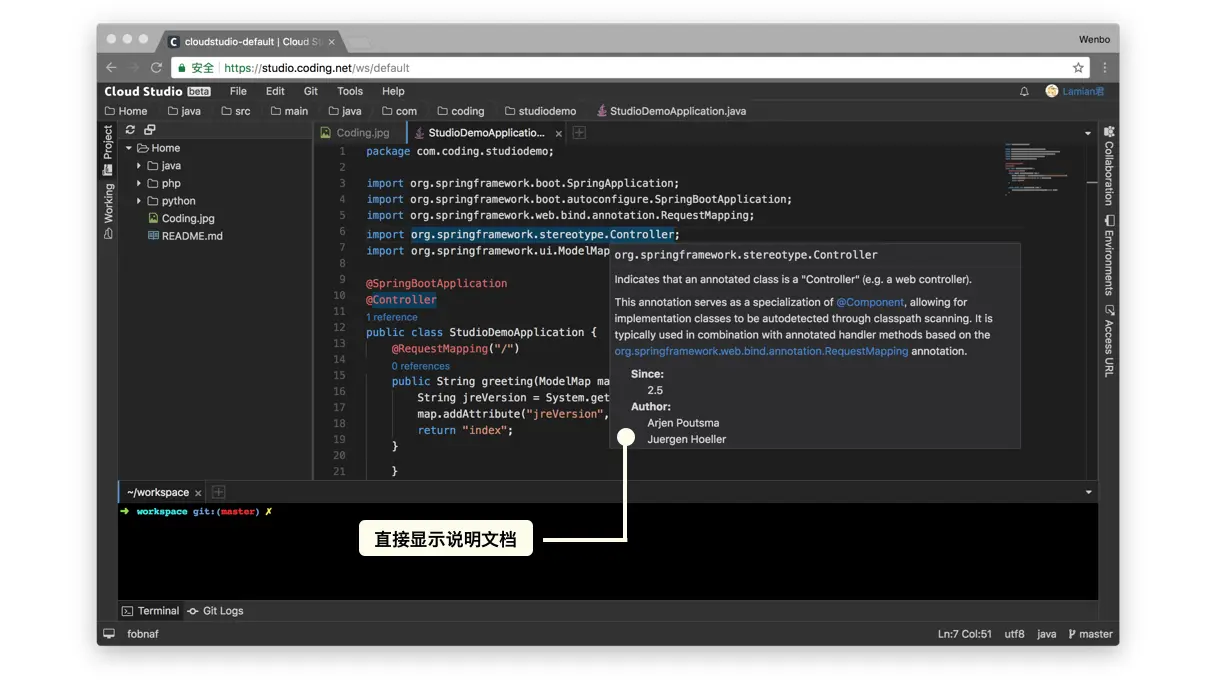Viewport: 1216px width, 682px height.
Task: Click the browser back arrow
Action: tap(112, 68)
